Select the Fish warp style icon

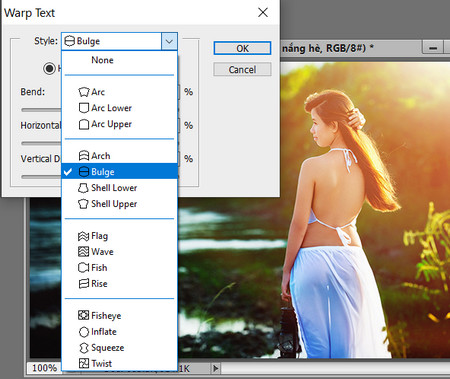pos(83,268)
